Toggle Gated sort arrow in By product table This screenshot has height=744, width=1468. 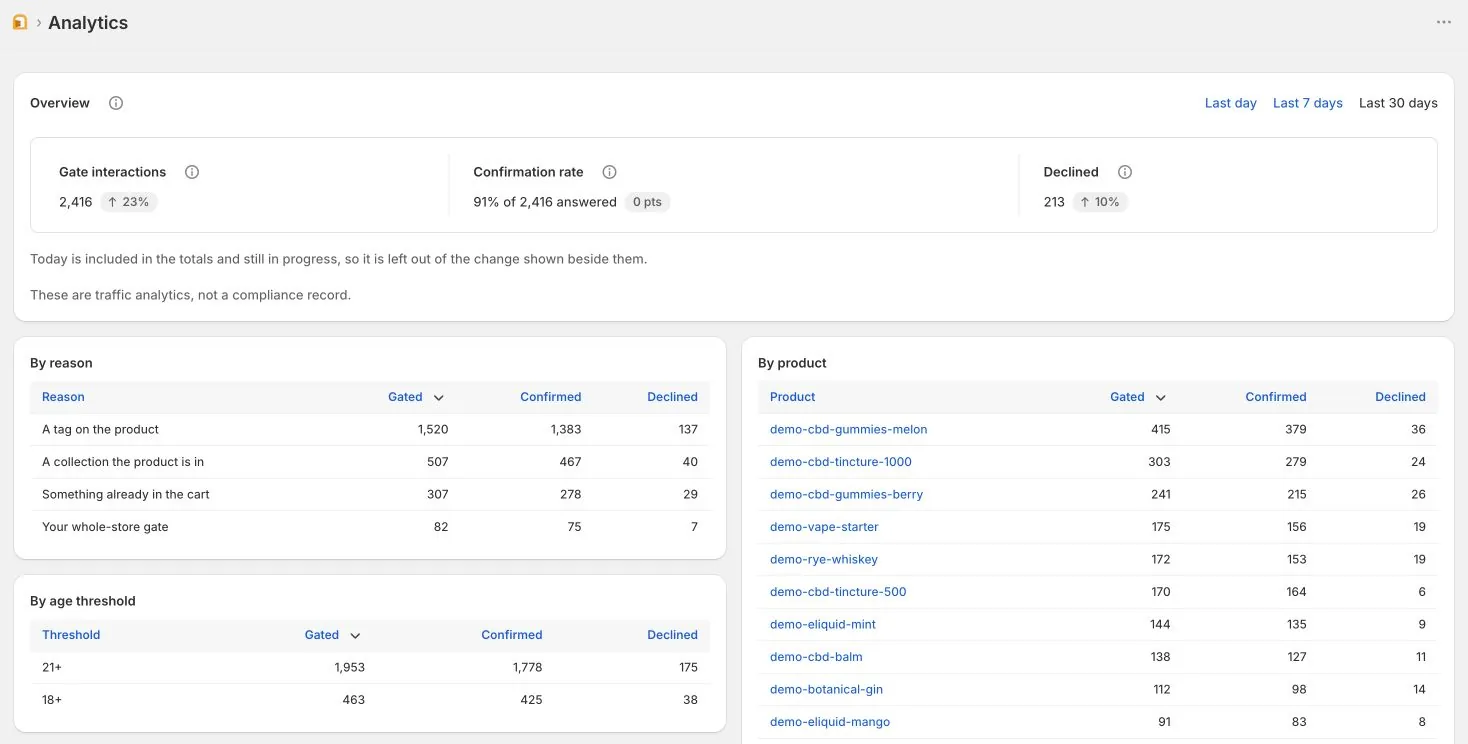coord(1160,398)
